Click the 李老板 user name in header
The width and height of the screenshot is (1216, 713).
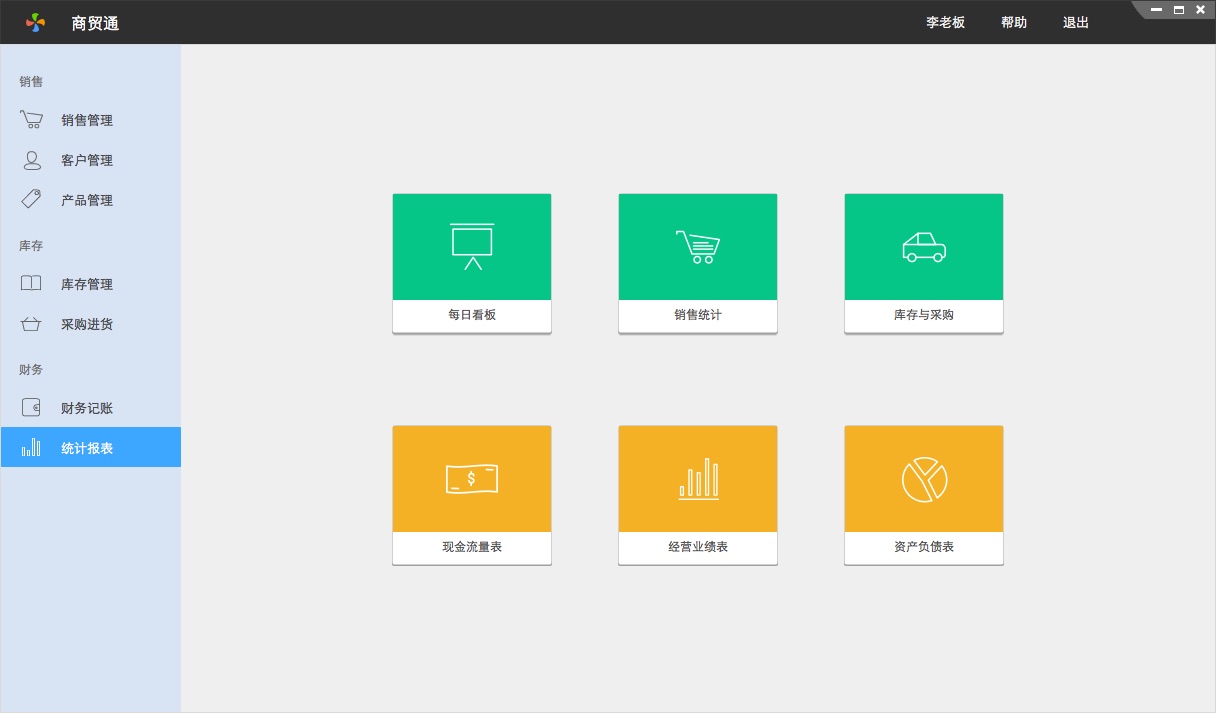pyautogui.click(x=945, y=22)
